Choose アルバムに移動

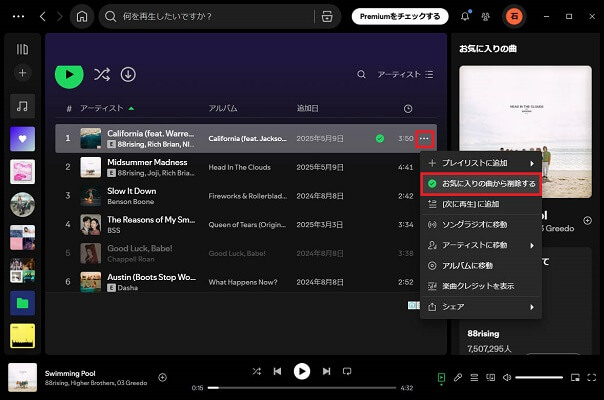tap(481, 266)
